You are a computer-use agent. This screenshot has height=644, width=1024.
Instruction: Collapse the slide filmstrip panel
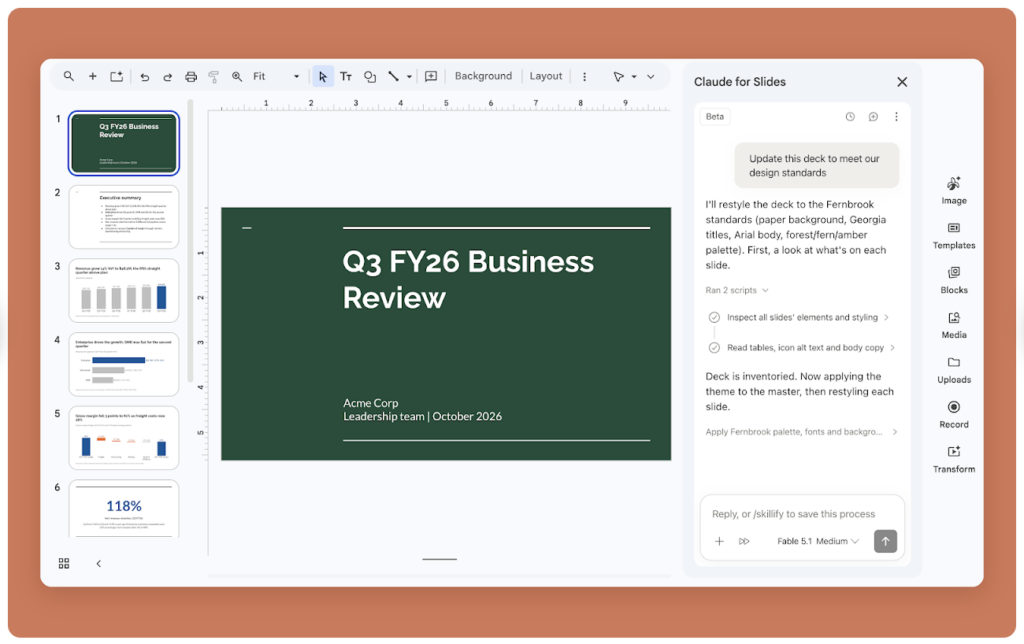(x=99, y=563)
